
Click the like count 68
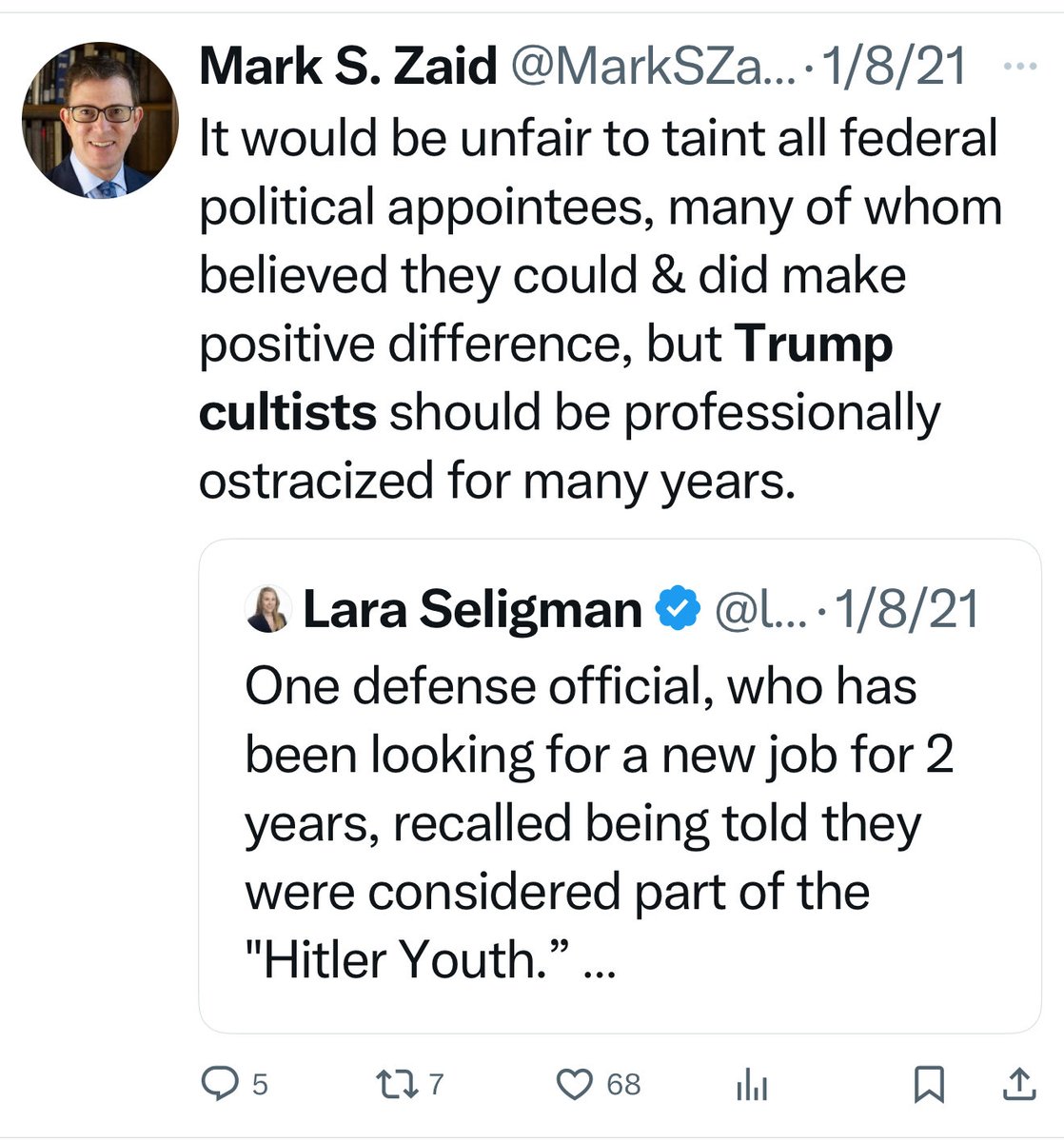point(623,1085)
